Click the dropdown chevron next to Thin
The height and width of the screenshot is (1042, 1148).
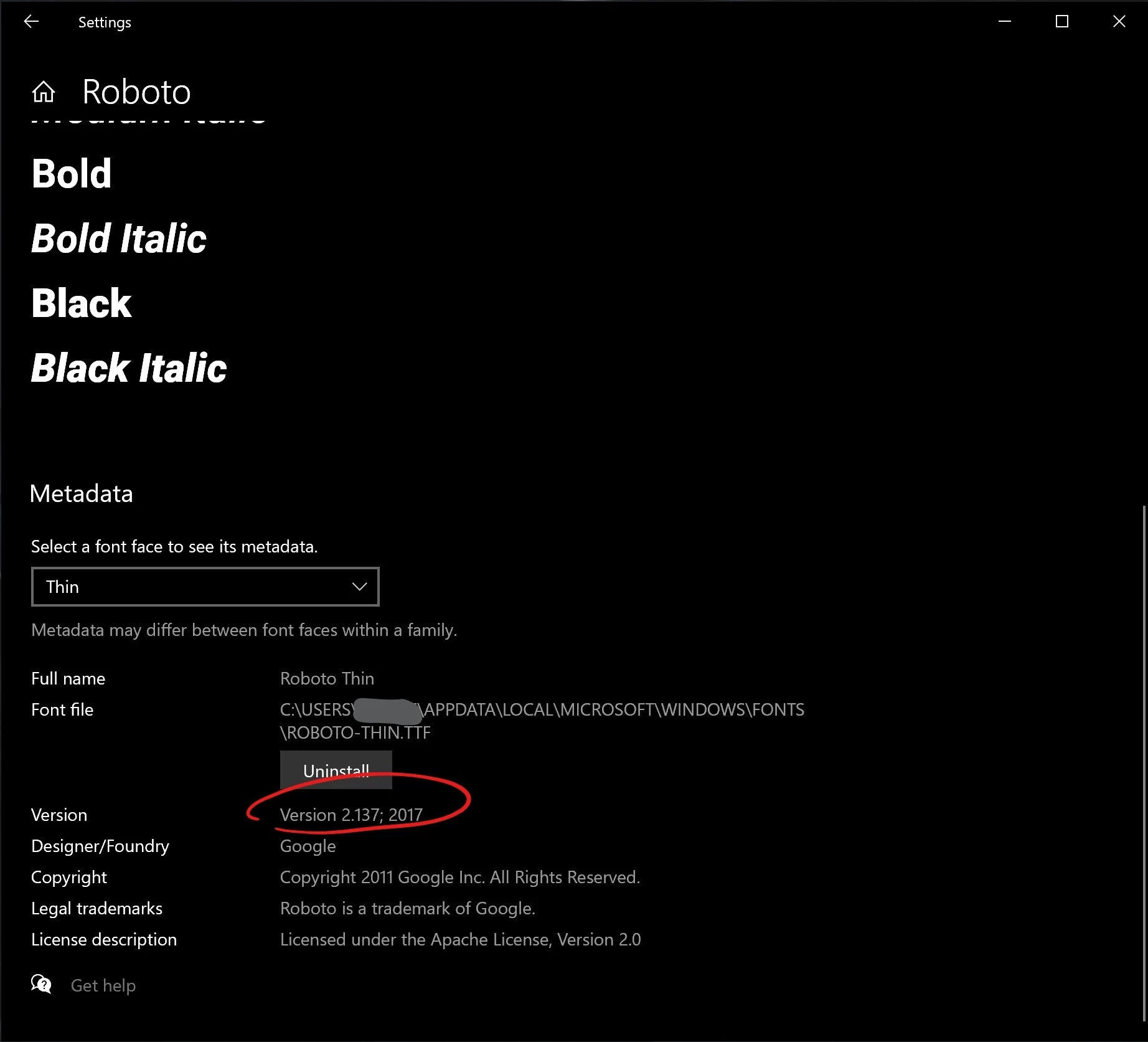359,587
